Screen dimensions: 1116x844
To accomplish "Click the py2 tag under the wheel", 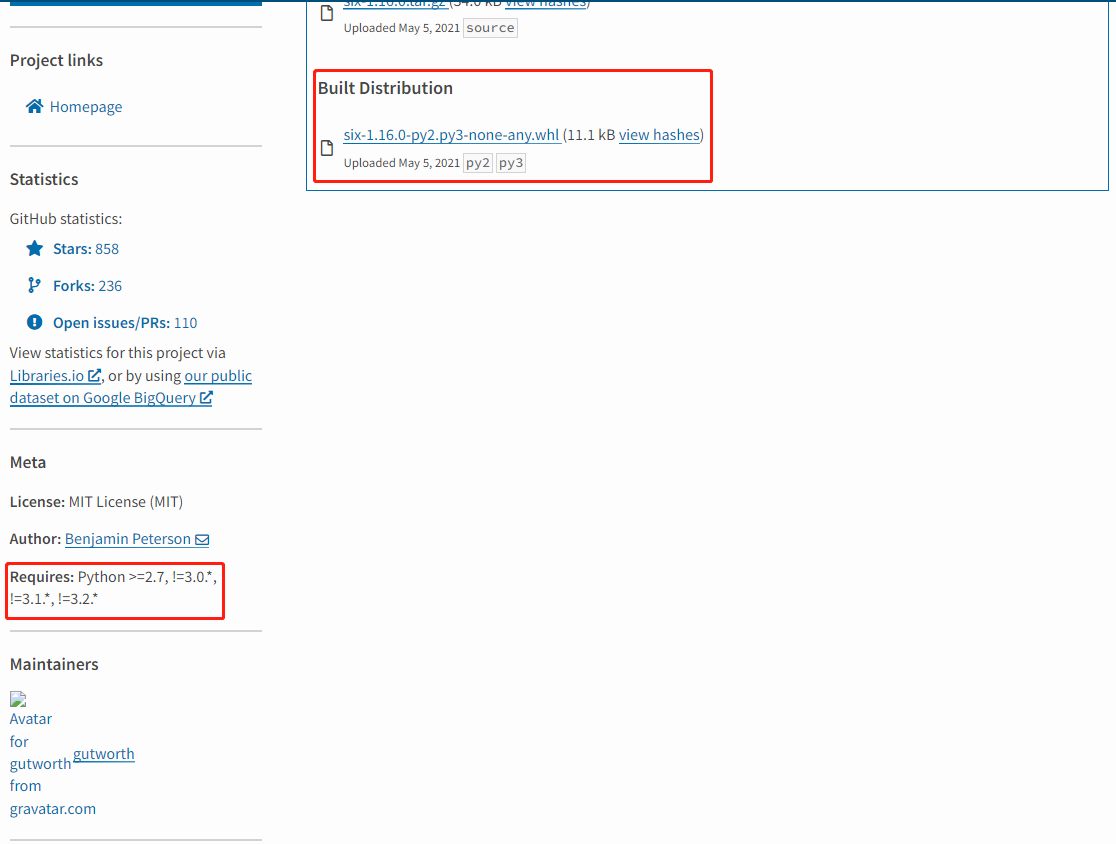I will pos(478,163).
